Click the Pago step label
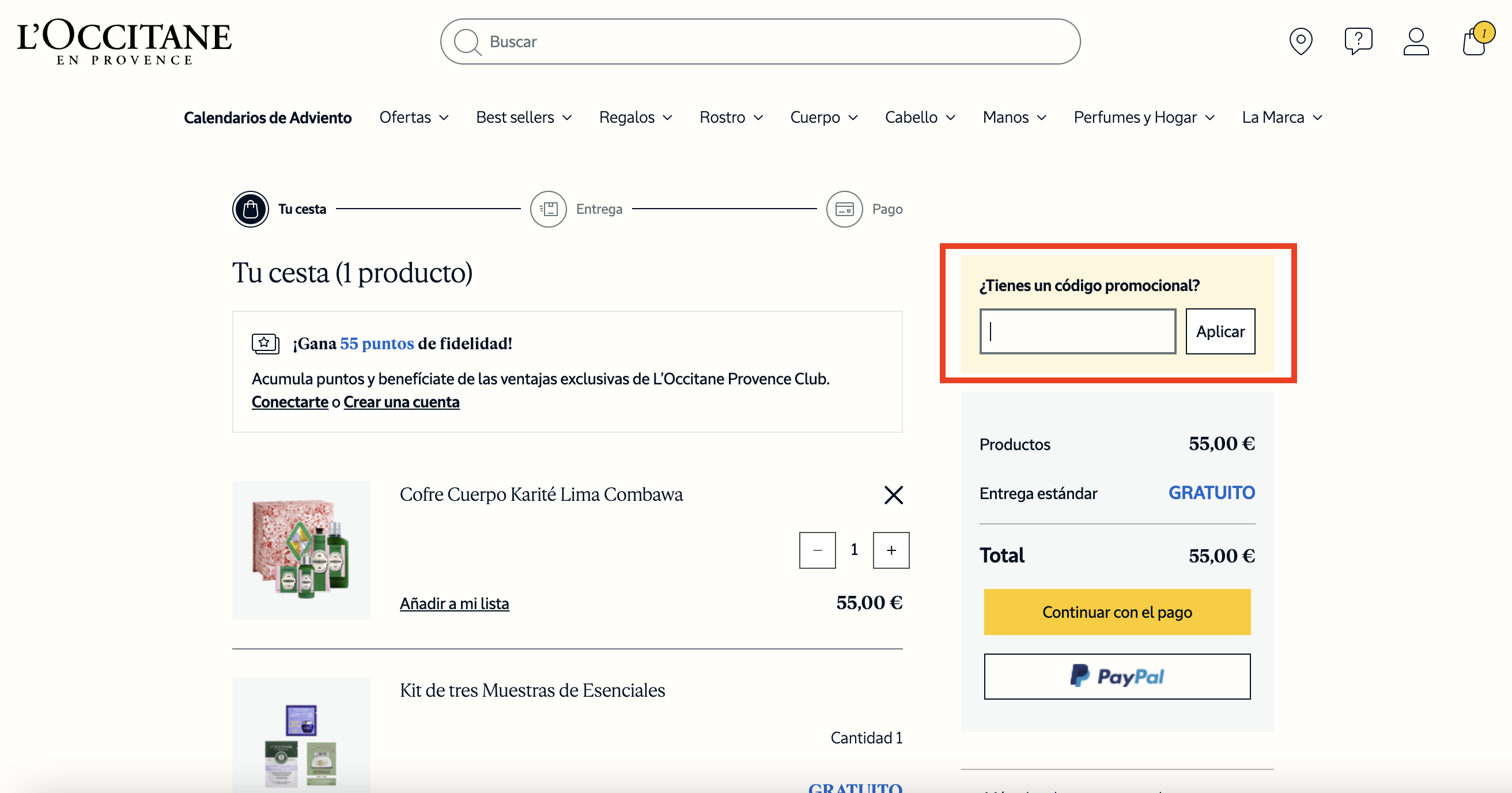Image resolution: width=1512 pixels, height=793 pixels. tap(887, 209)
